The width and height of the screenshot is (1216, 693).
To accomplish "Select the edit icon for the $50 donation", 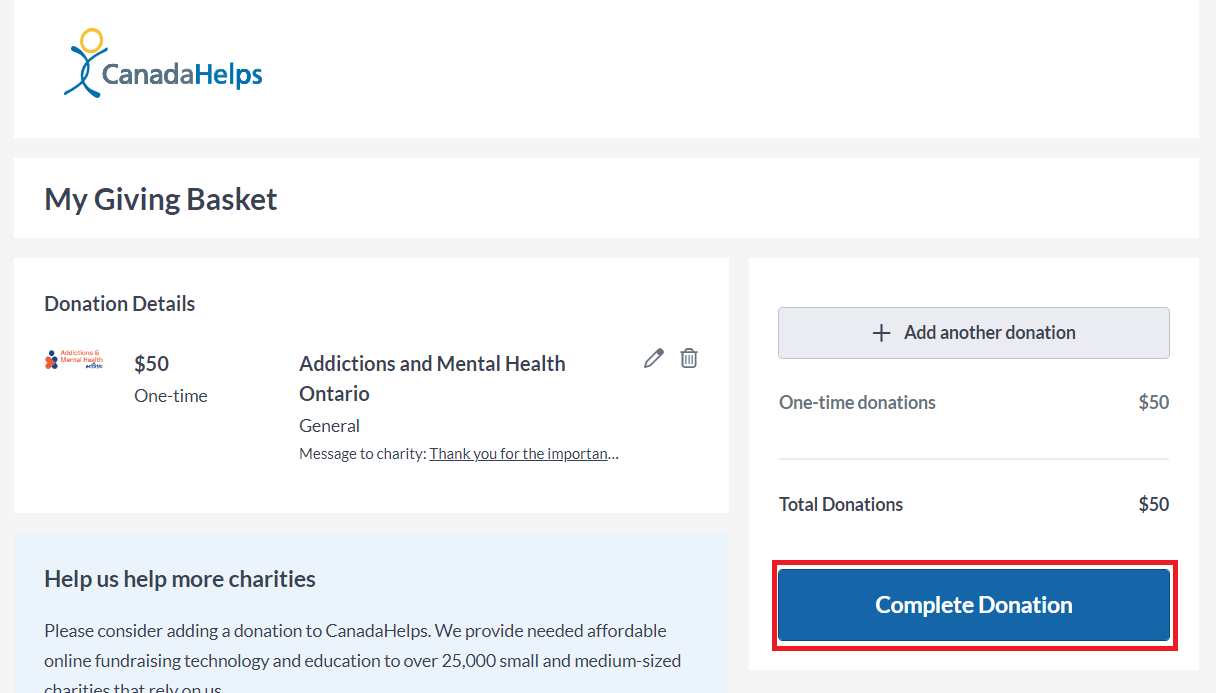I will coord(653,357).
